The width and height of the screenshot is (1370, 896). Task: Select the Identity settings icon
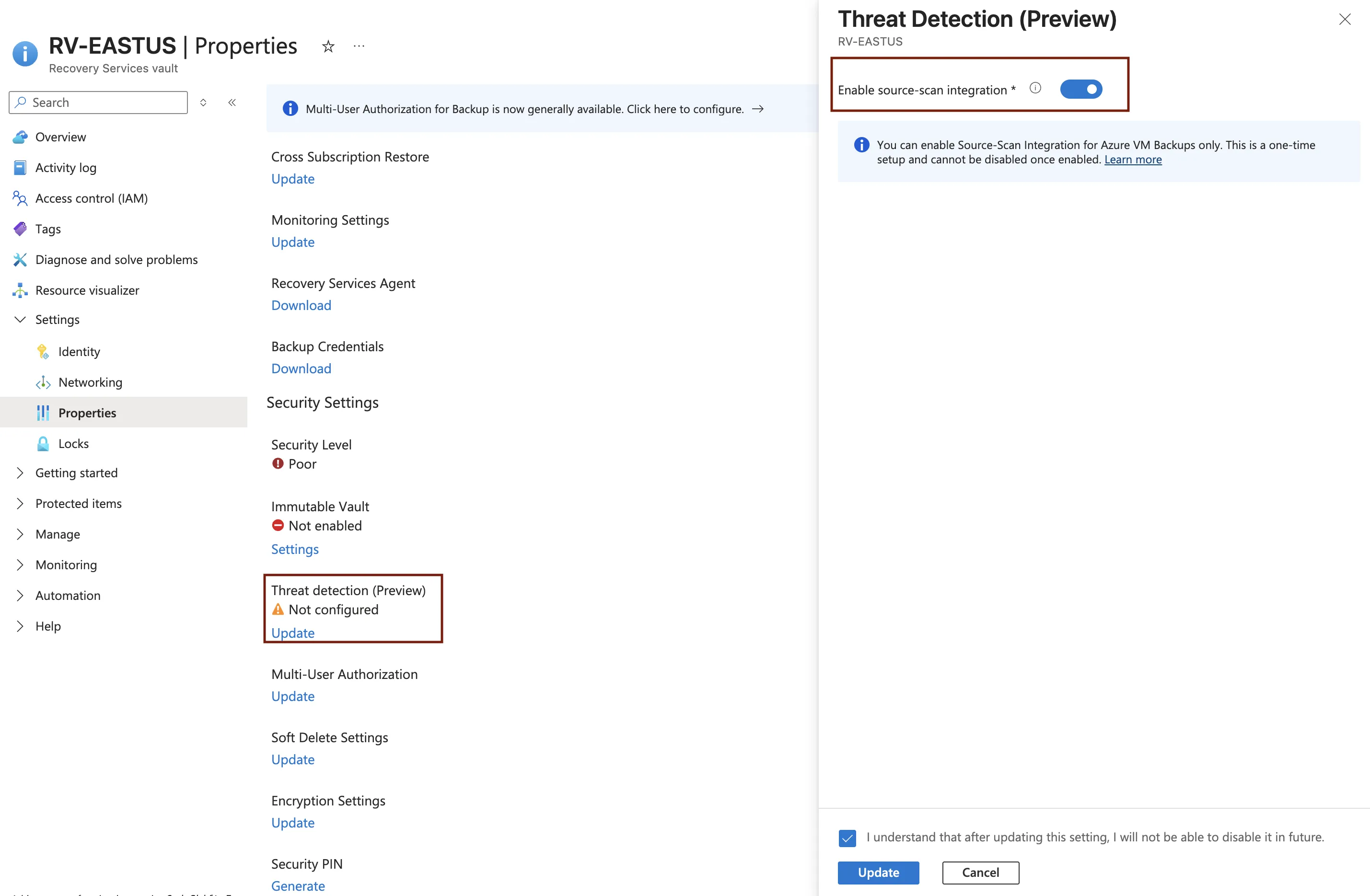point(43,351)
